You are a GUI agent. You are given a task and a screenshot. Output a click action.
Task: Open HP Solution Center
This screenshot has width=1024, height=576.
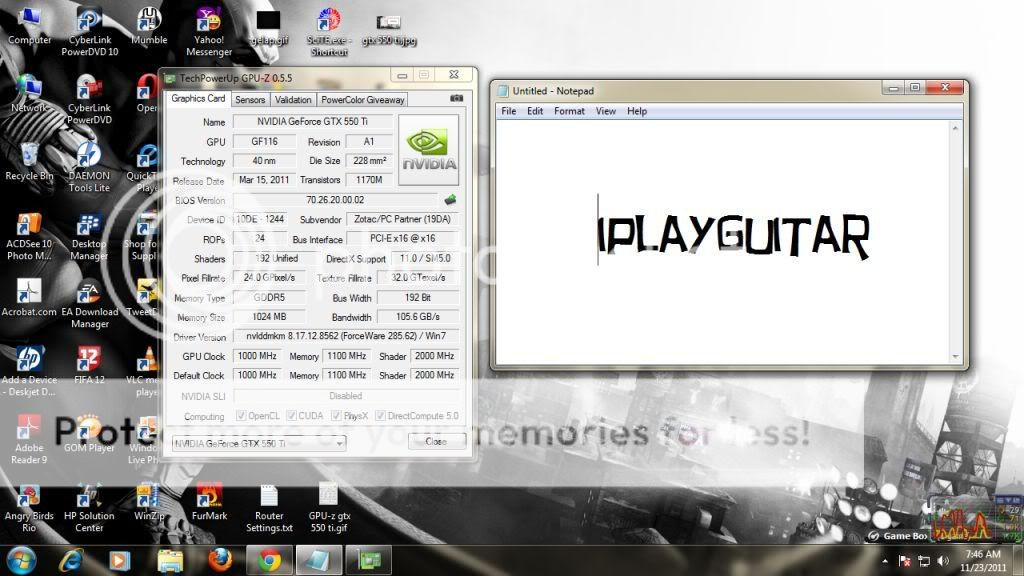(89, 508)
